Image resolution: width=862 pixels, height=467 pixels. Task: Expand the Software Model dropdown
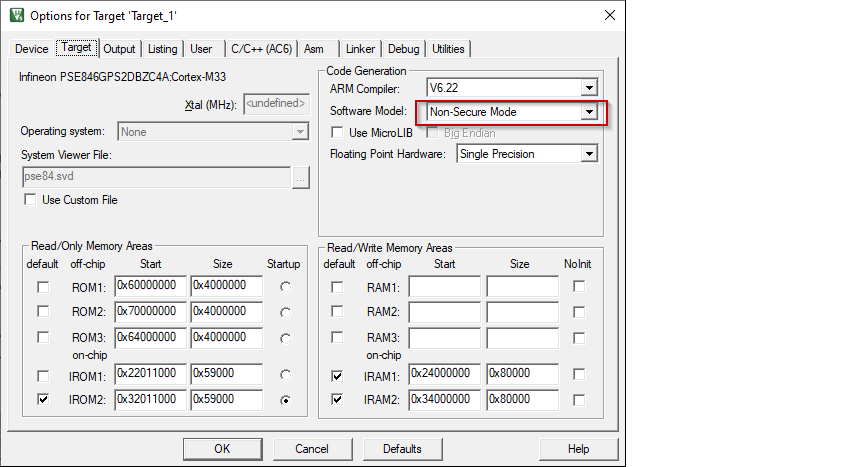coord(589,112)
